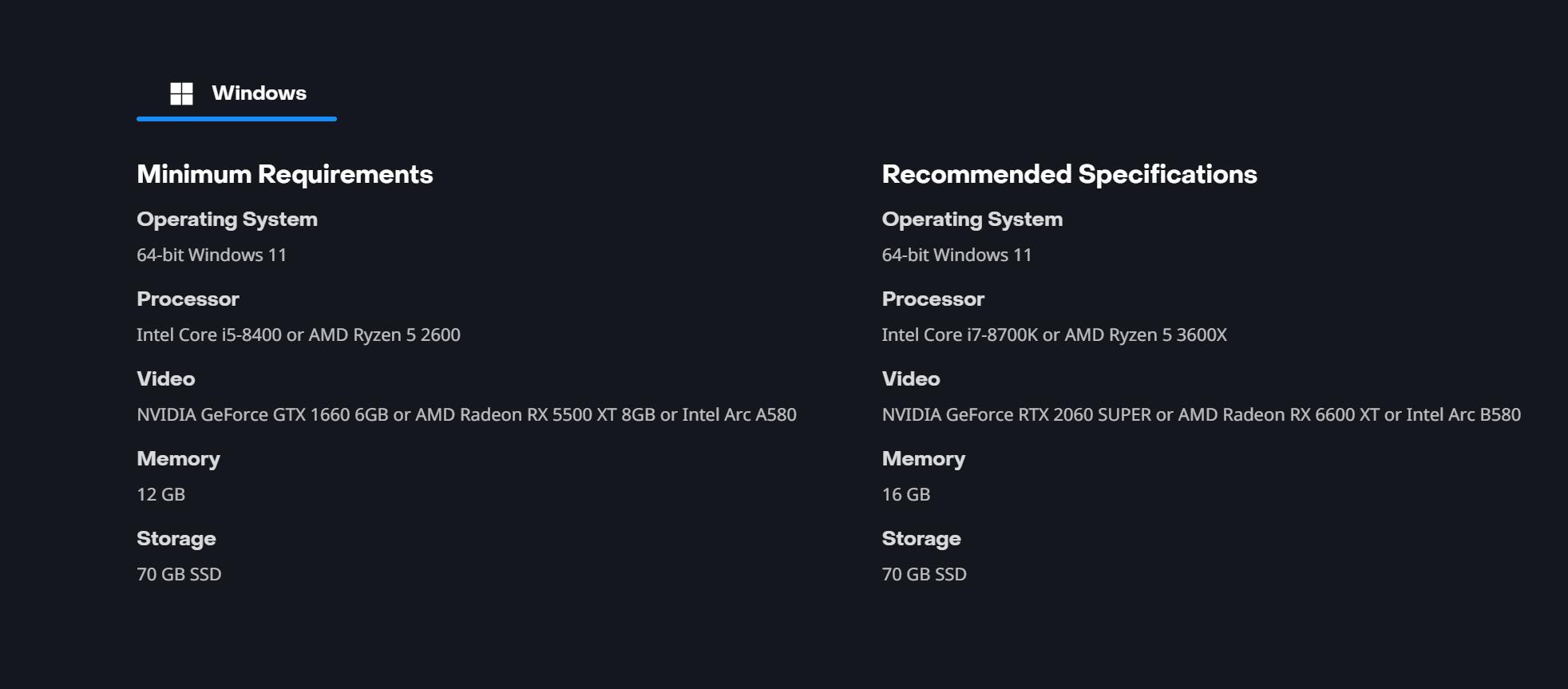Click the blue underline beneath Windows tab
Image resolution: width=1568 pixels, height=689 pixels.
tap(236, 119)
